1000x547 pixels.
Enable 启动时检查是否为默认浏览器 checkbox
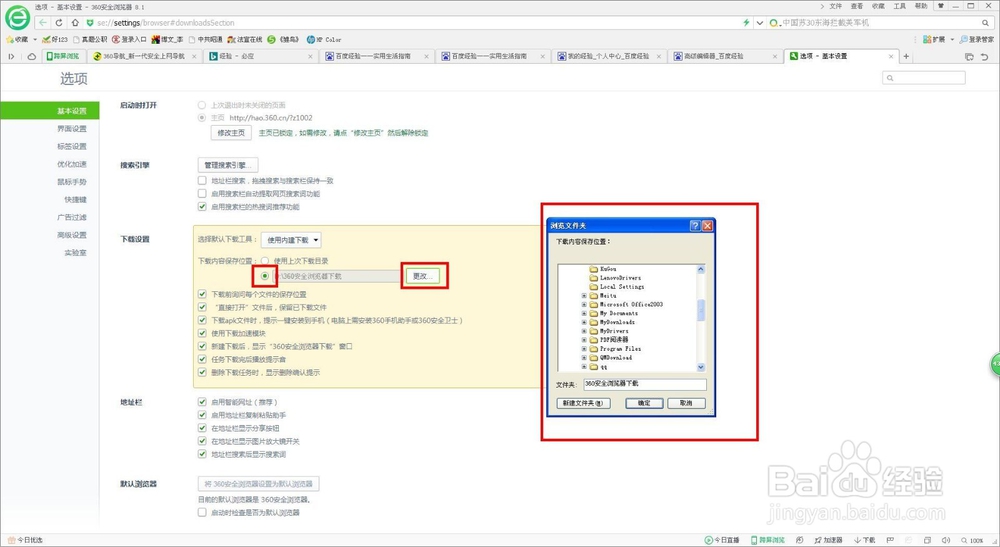click(x=202, y=512)
